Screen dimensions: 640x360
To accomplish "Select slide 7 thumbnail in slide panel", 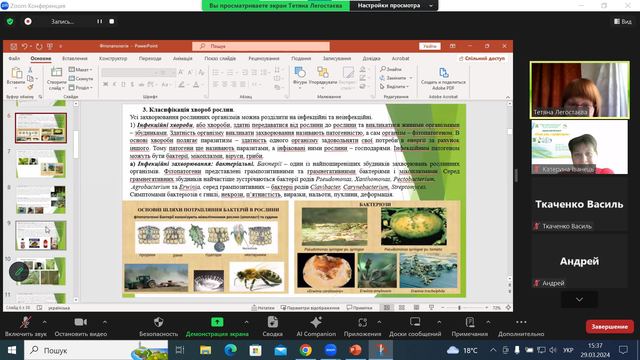I will (x=41, y=164).
